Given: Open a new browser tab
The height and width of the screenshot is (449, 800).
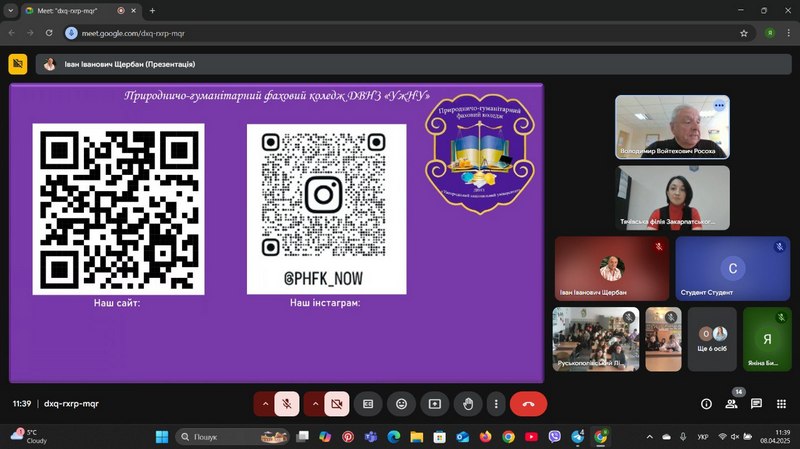Looking at the screenshot, I should [152, 10].
